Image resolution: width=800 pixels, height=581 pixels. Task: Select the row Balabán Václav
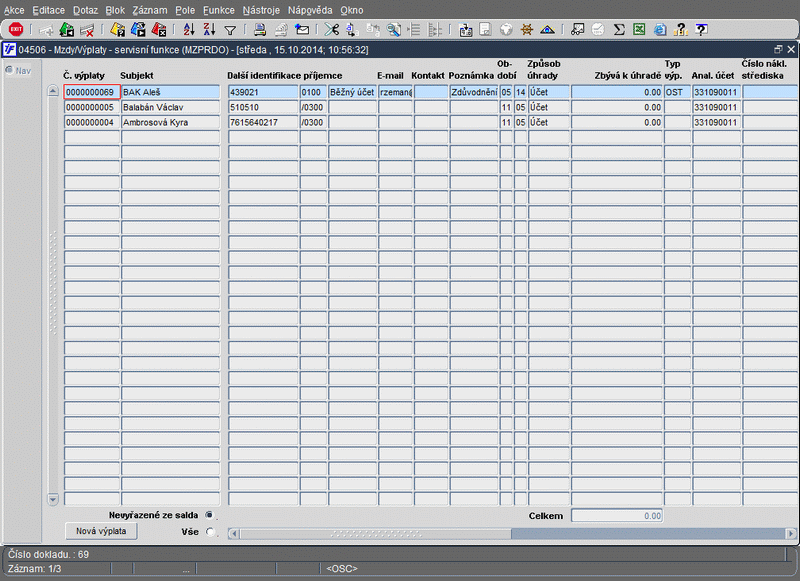click(170, 107)
